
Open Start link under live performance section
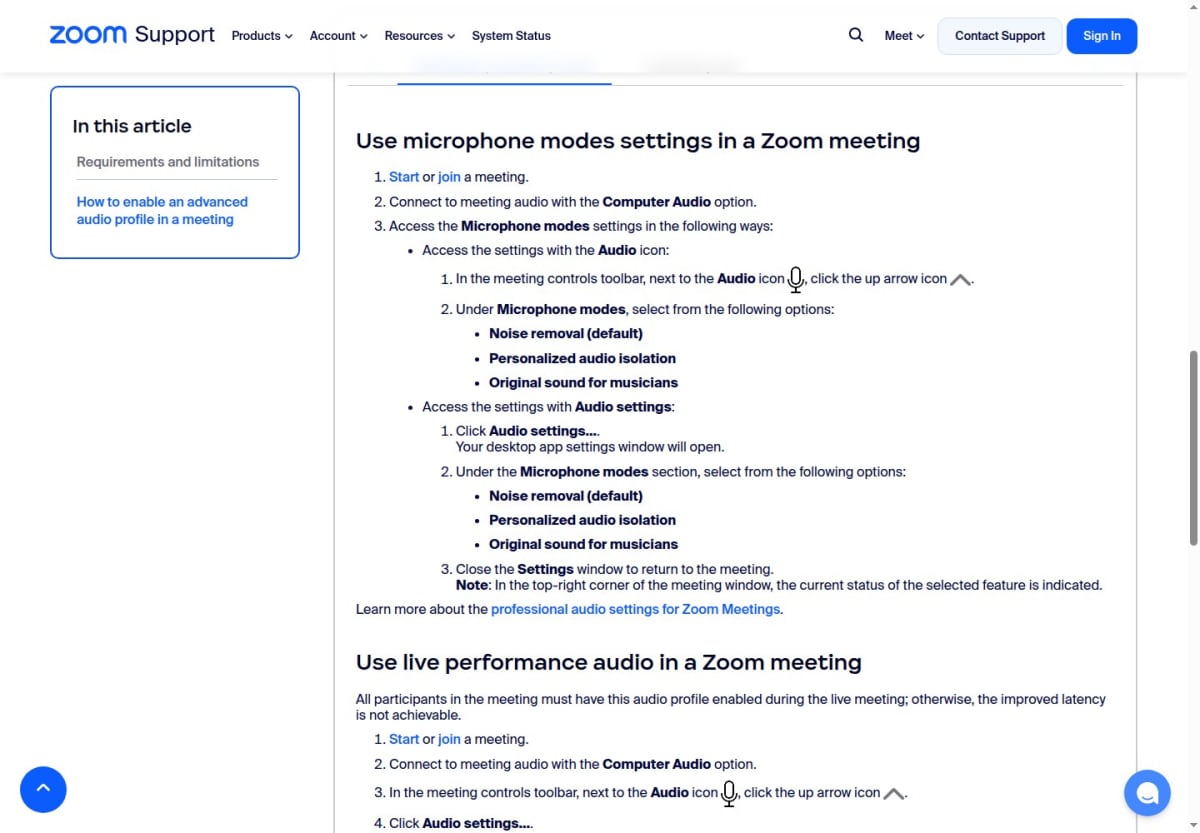pyautogui.click(x=404, y=739)
